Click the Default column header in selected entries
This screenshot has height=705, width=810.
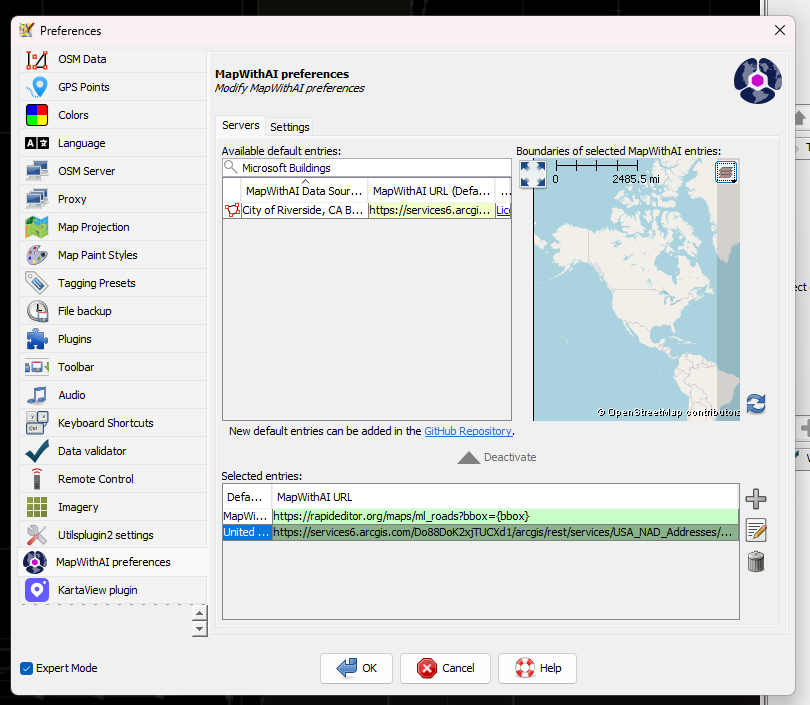[x=247, y=497]
